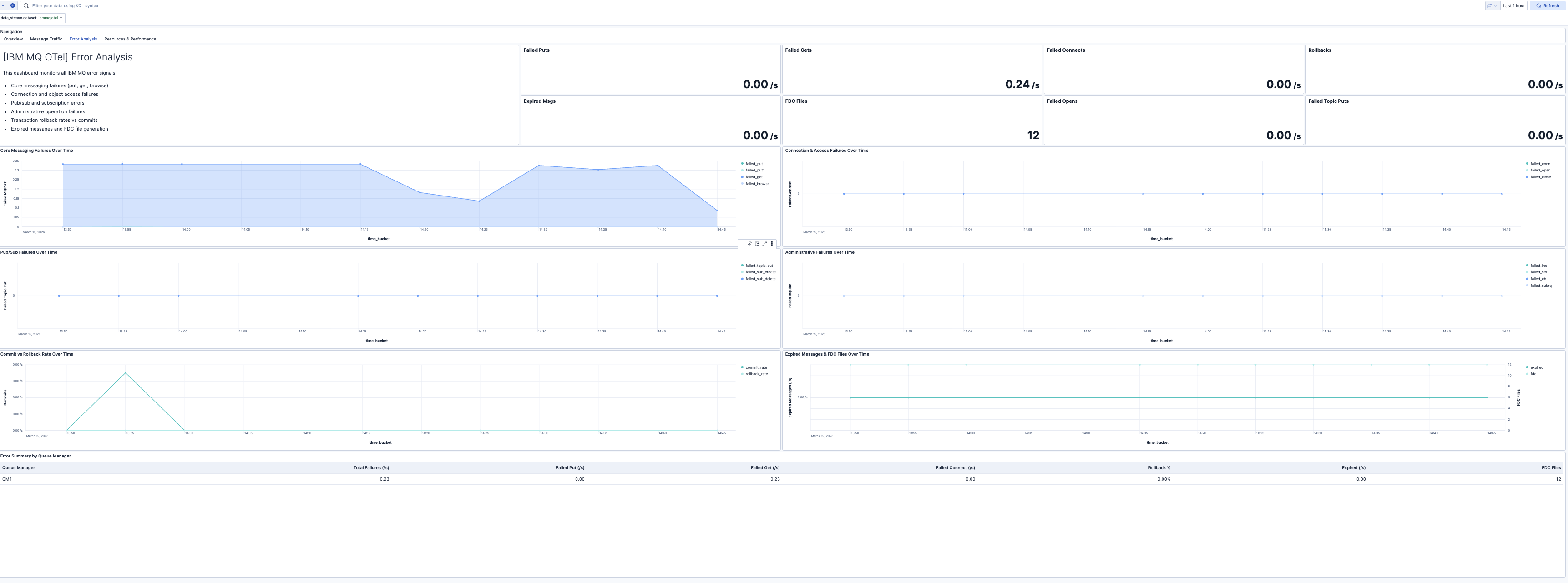Switch to Resources & Performance tab
1568x583 pixels.
tap(130, 39)
